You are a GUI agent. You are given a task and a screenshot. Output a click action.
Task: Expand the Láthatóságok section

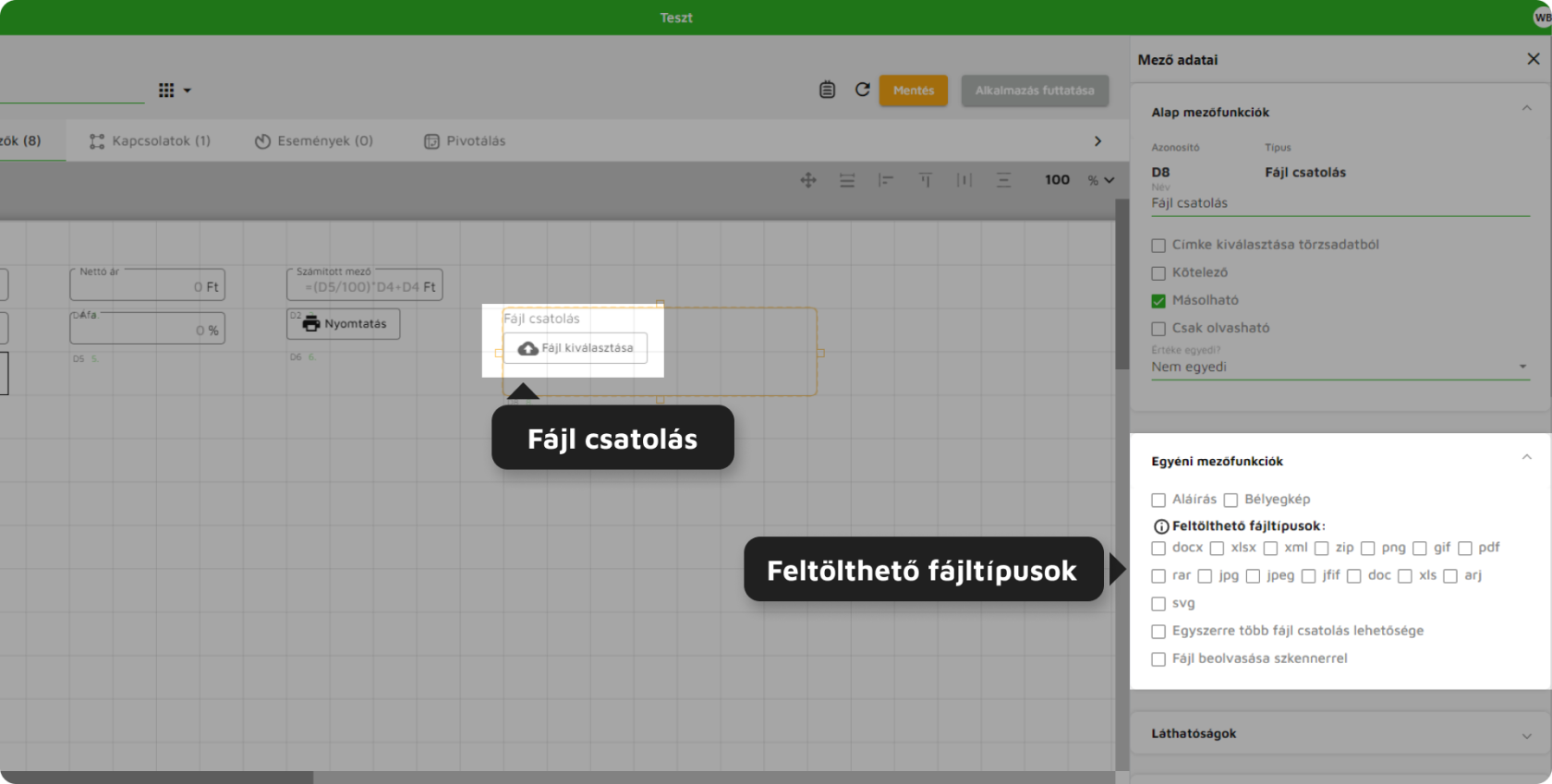pos(1527,736)
